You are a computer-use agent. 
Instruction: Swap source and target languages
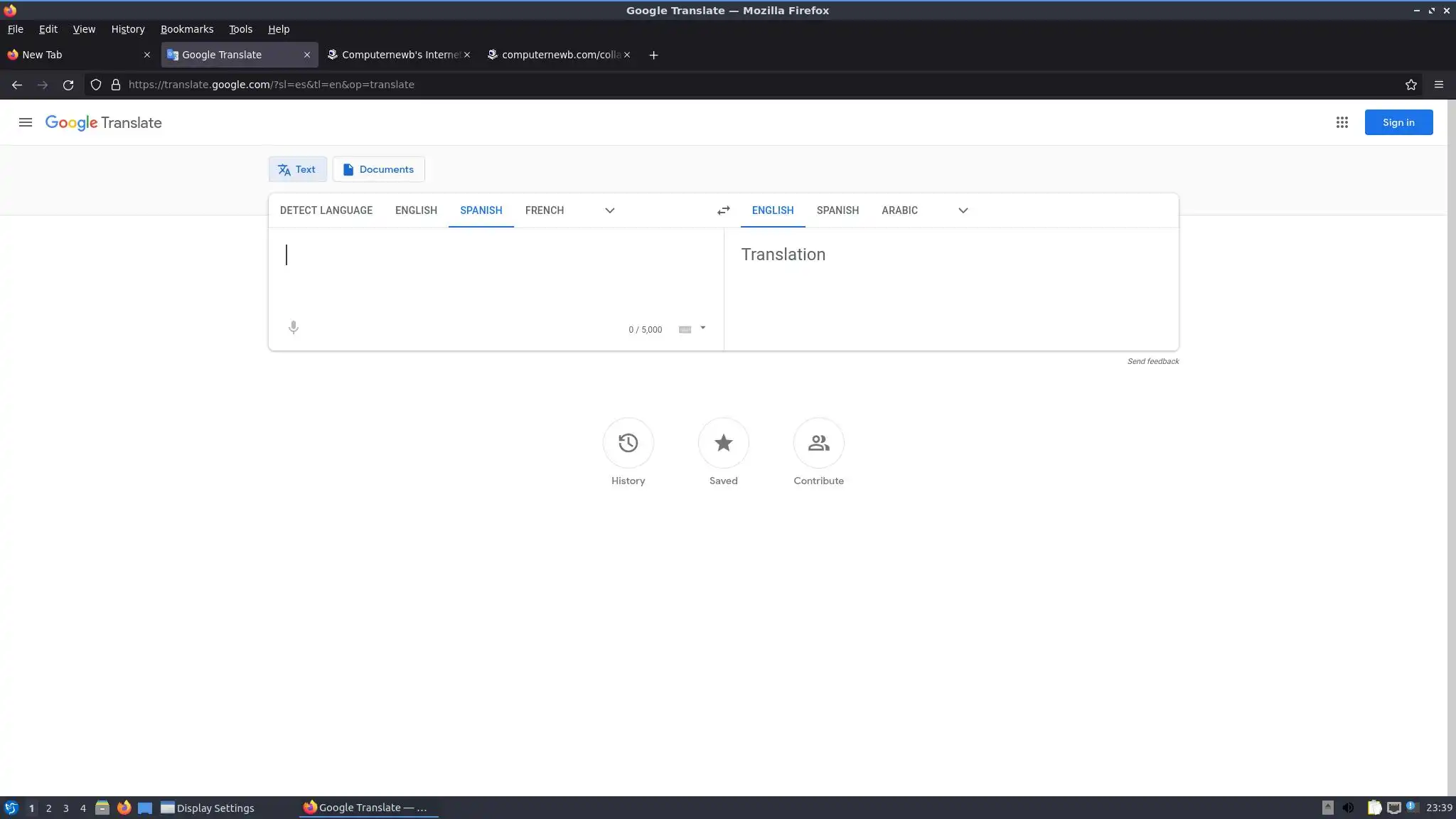(723, 210)
